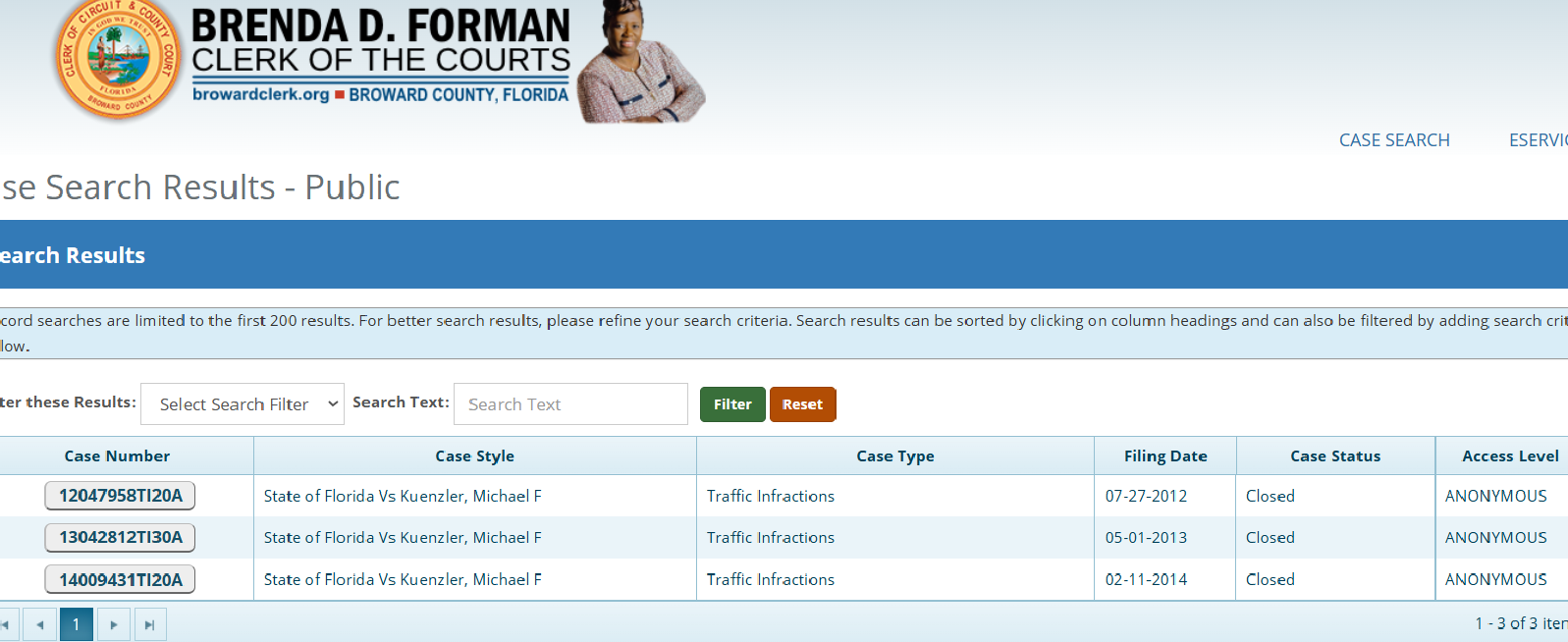Go to the next results page arrow
1568x642 pixels.
click(x=114, y=624)
